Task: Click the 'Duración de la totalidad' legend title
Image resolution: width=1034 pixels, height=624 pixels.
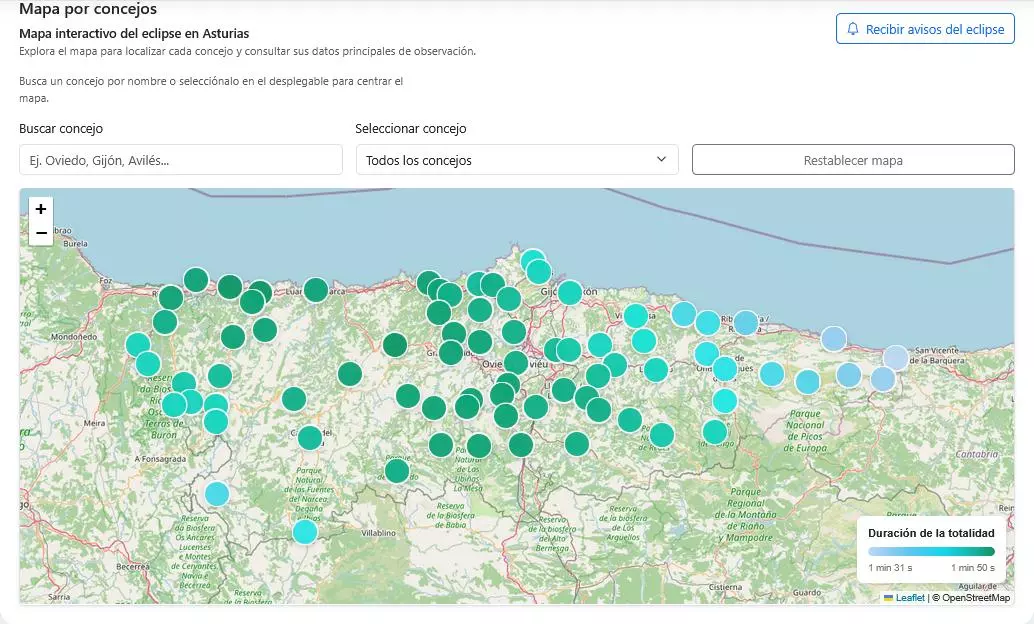Action: tap(931, 533)
